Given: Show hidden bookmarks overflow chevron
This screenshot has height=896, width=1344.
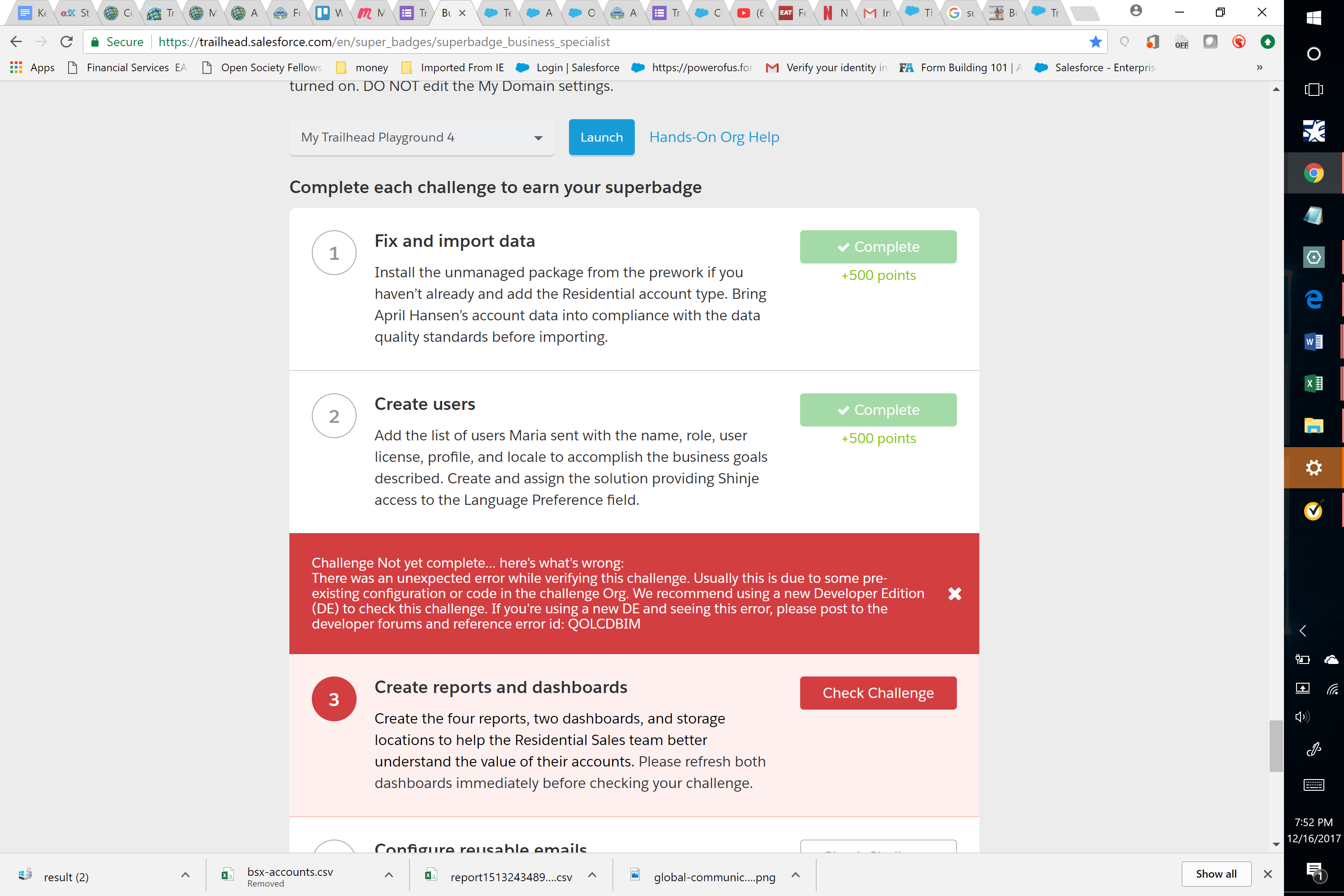Looking at the screenshot, I should (1259, 68).
